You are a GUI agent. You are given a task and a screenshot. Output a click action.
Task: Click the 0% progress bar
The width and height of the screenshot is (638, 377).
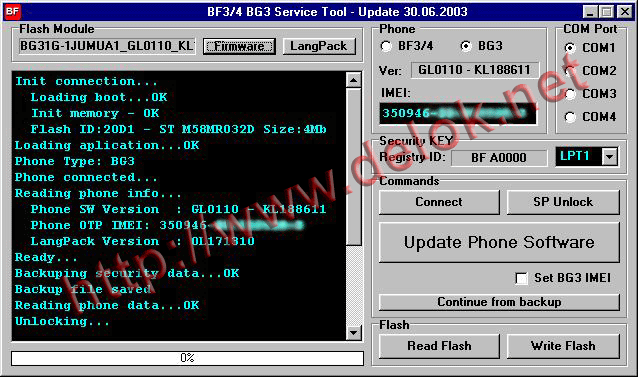[187, 358]
